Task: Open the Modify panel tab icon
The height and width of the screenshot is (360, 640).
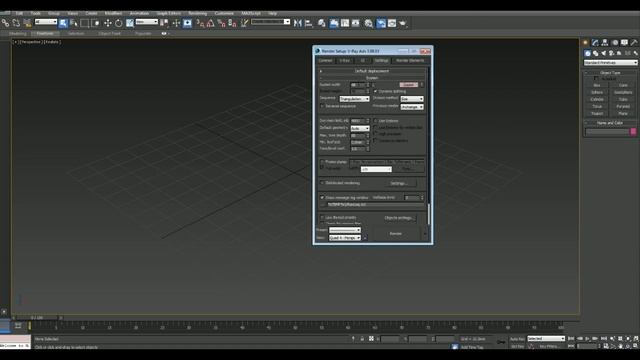Action: [595, 42]
